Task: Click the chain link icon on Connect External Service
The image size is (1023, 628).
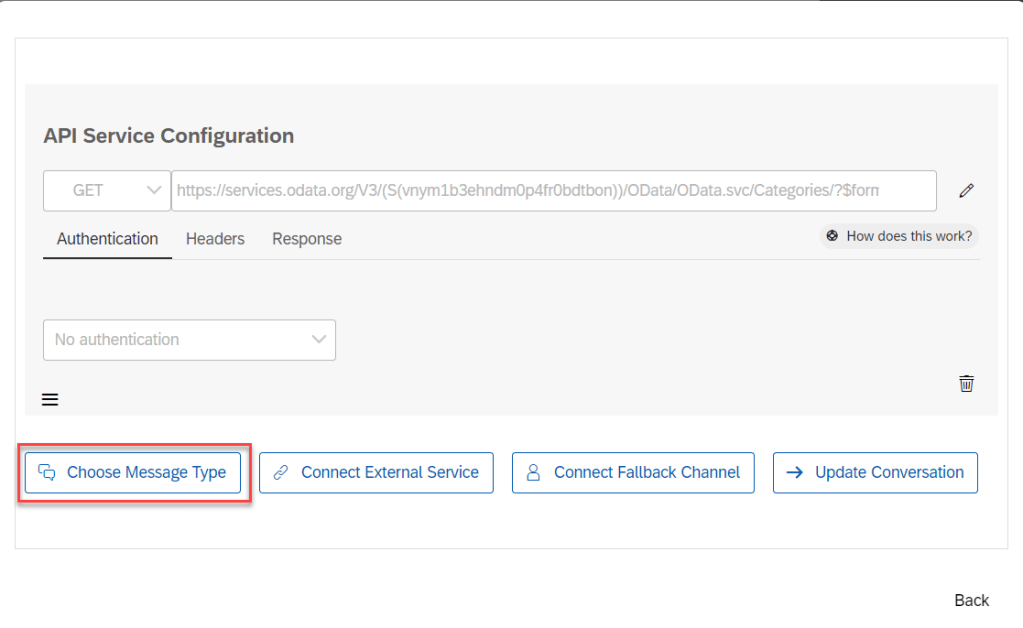Action: coord(281,473)
